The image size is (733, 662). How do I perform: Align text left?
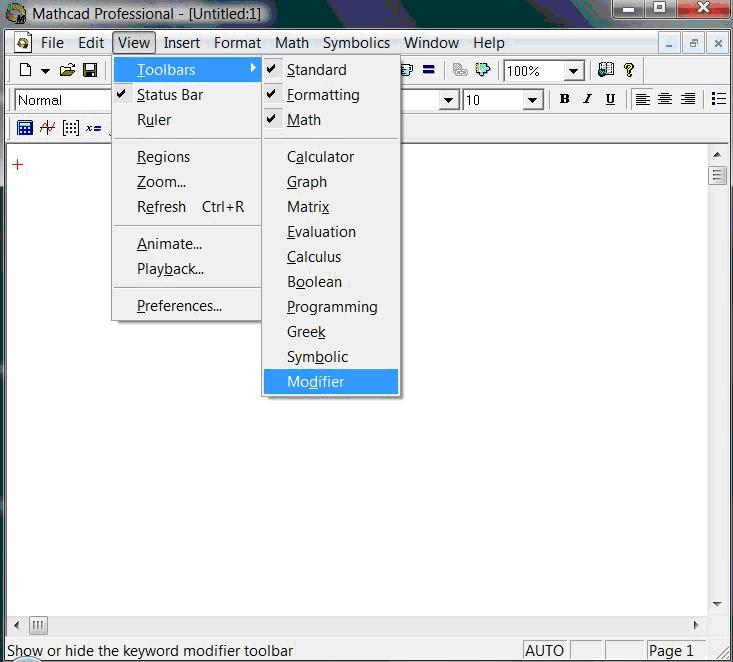643,99
